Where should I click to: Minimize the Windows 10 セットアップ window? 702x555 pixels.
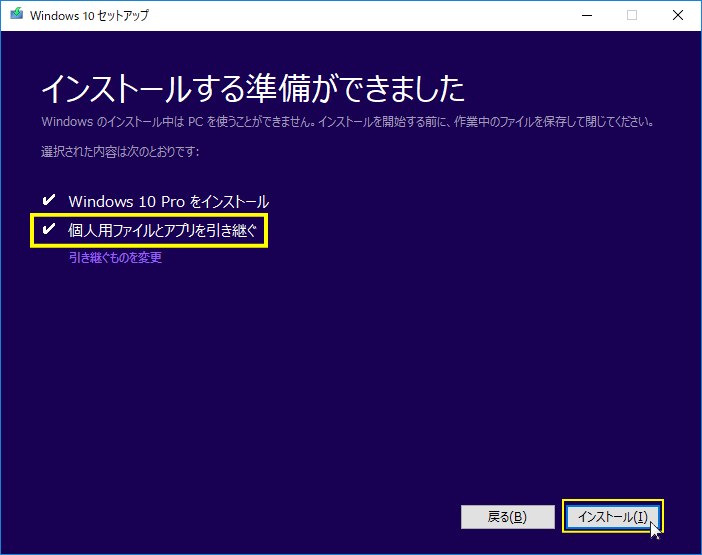[587, 15]
